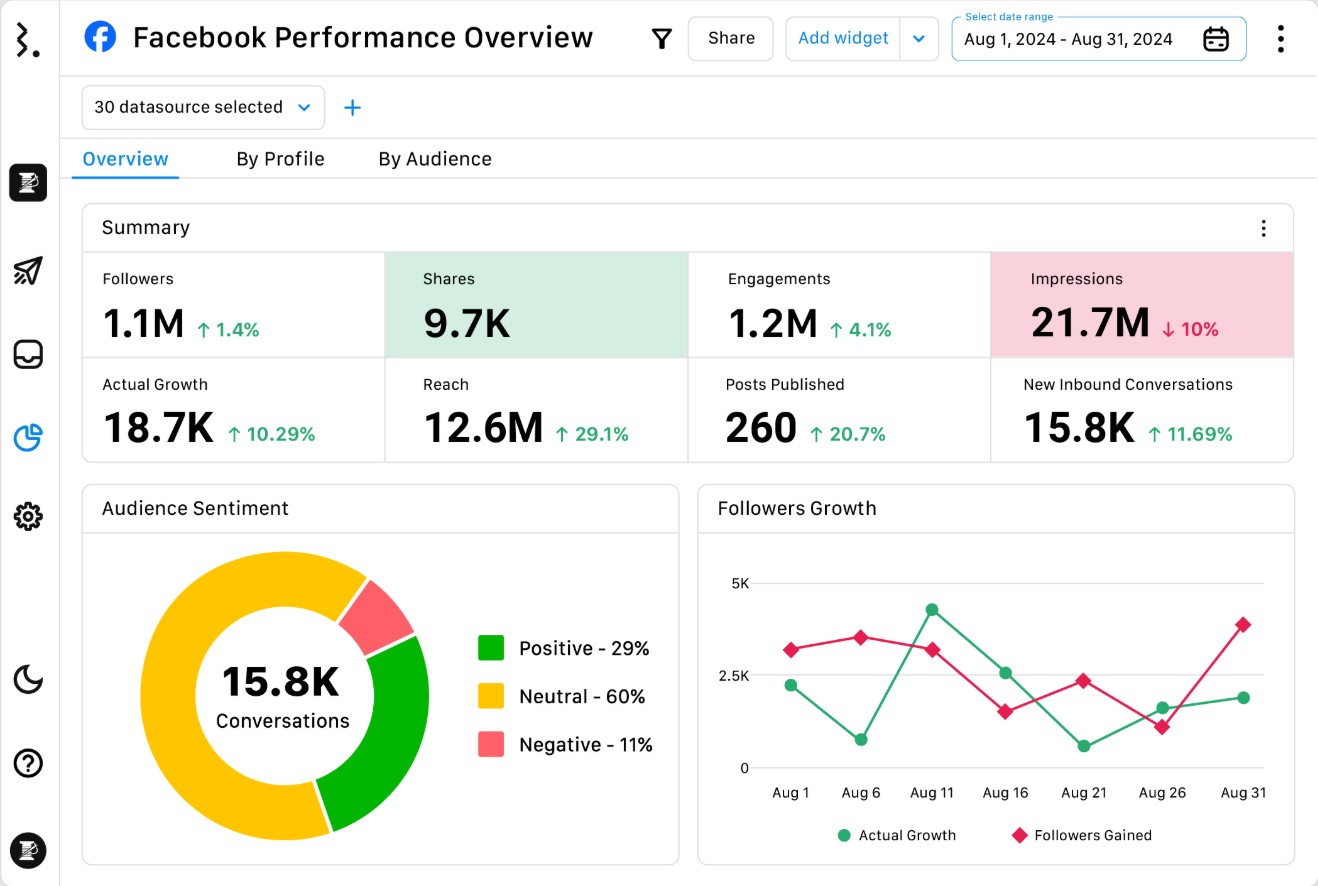Image resolution: width=1318 pixels, height=886 pixels.
Task: Expand the Add widget dropdown arrow
Action: click(x=919, y=39)
